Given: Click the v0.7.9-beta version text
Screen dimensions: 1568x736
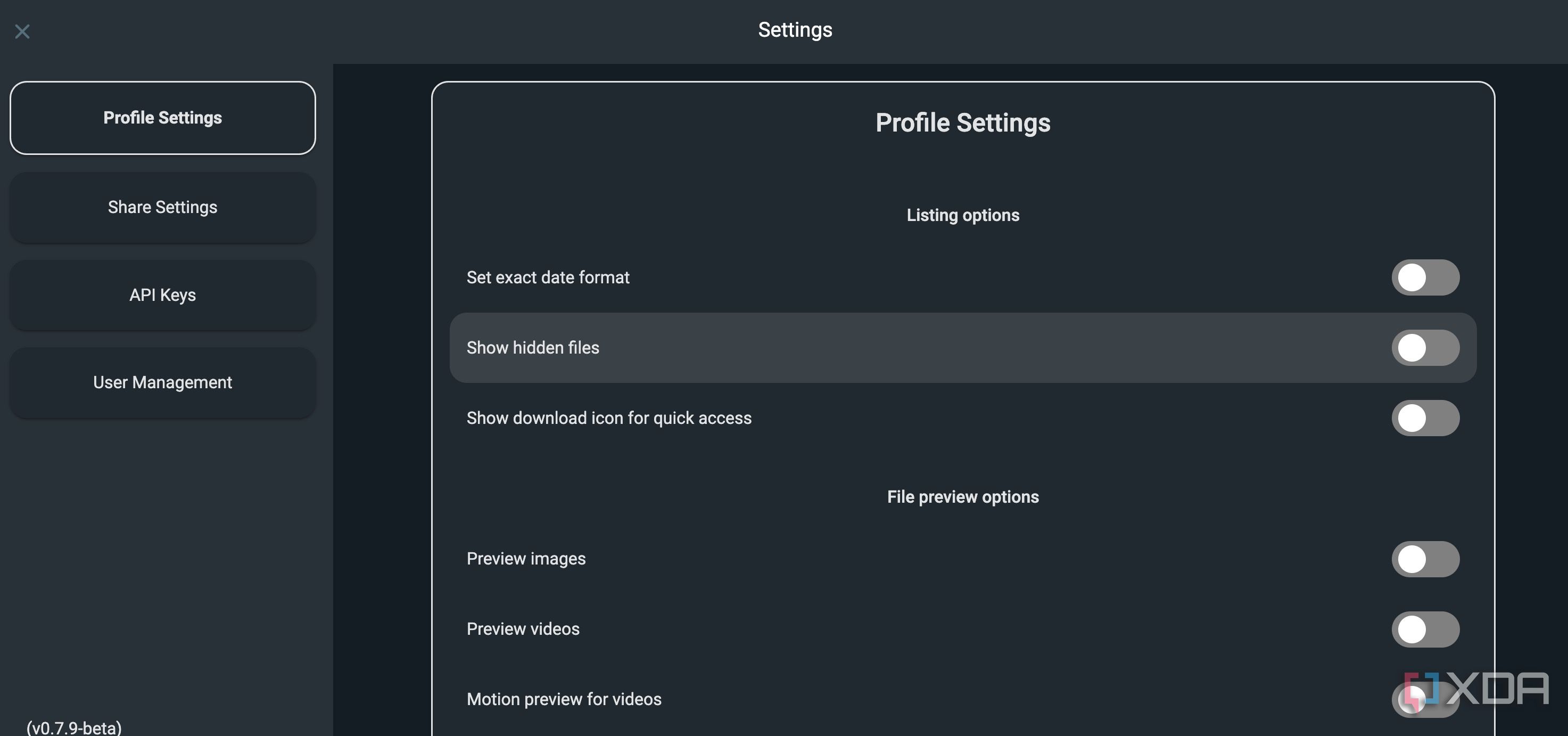Looking at the screenshot, I should point(73,727).
